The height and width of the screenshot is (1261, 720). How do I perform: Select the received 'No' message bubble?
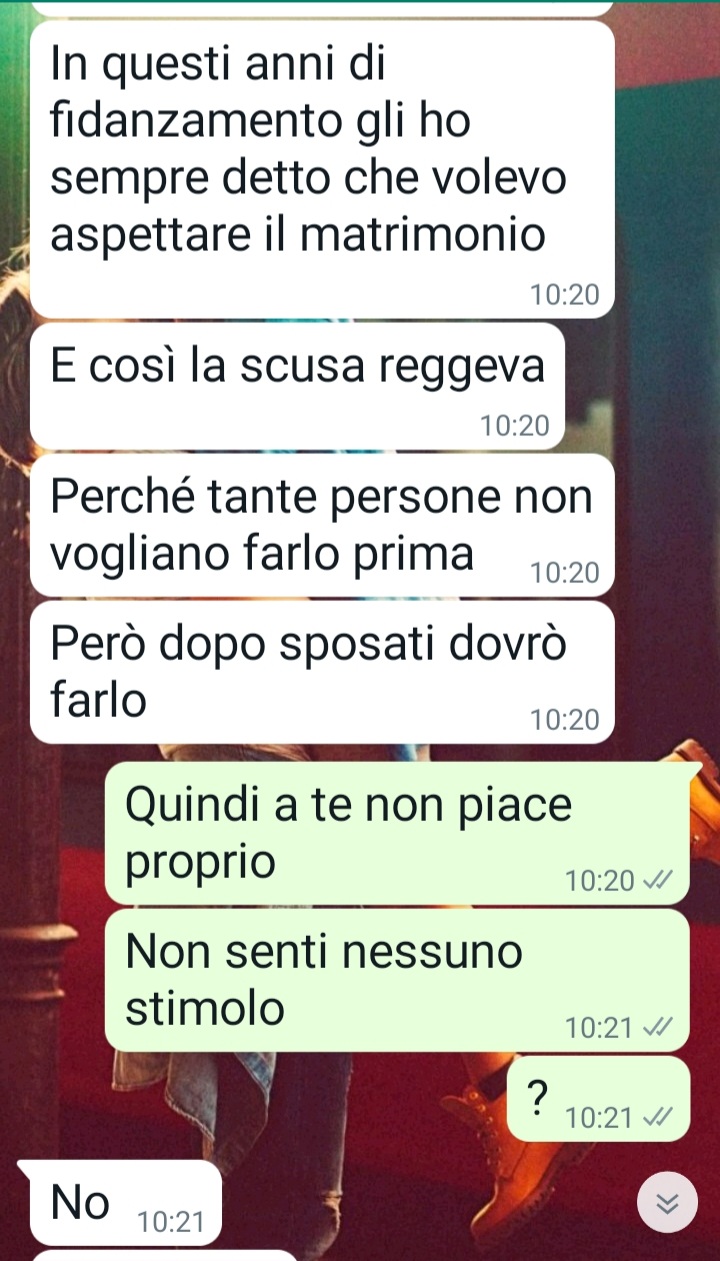pyautogui.click(x=120, y=1203)
